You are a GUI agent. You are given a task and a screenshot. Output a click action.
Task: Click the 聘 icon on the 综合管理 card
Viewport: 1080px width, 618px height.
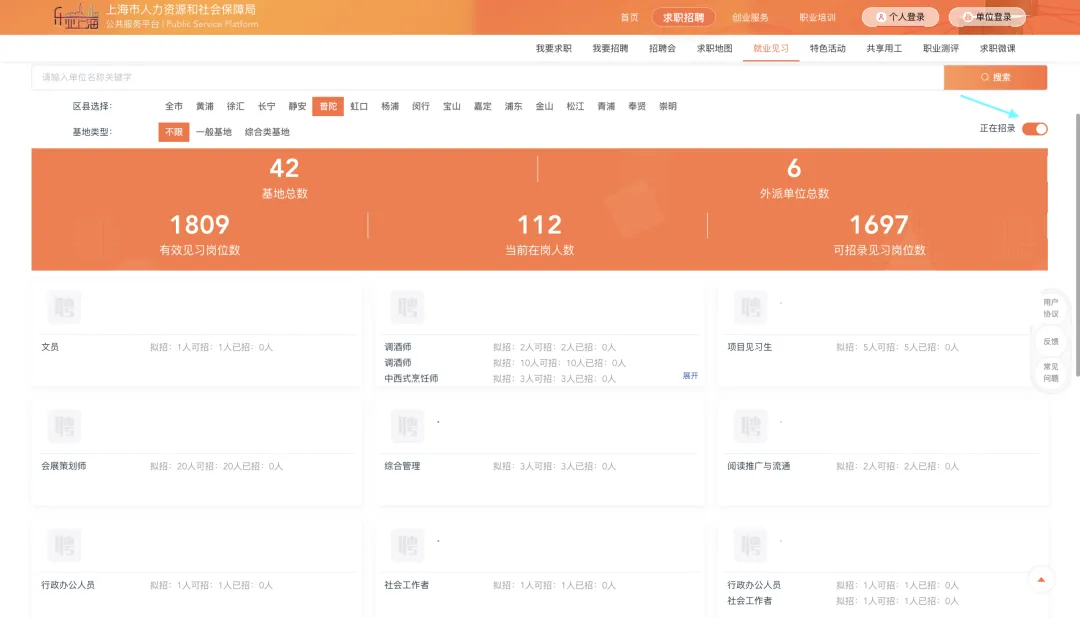[407, 426]
